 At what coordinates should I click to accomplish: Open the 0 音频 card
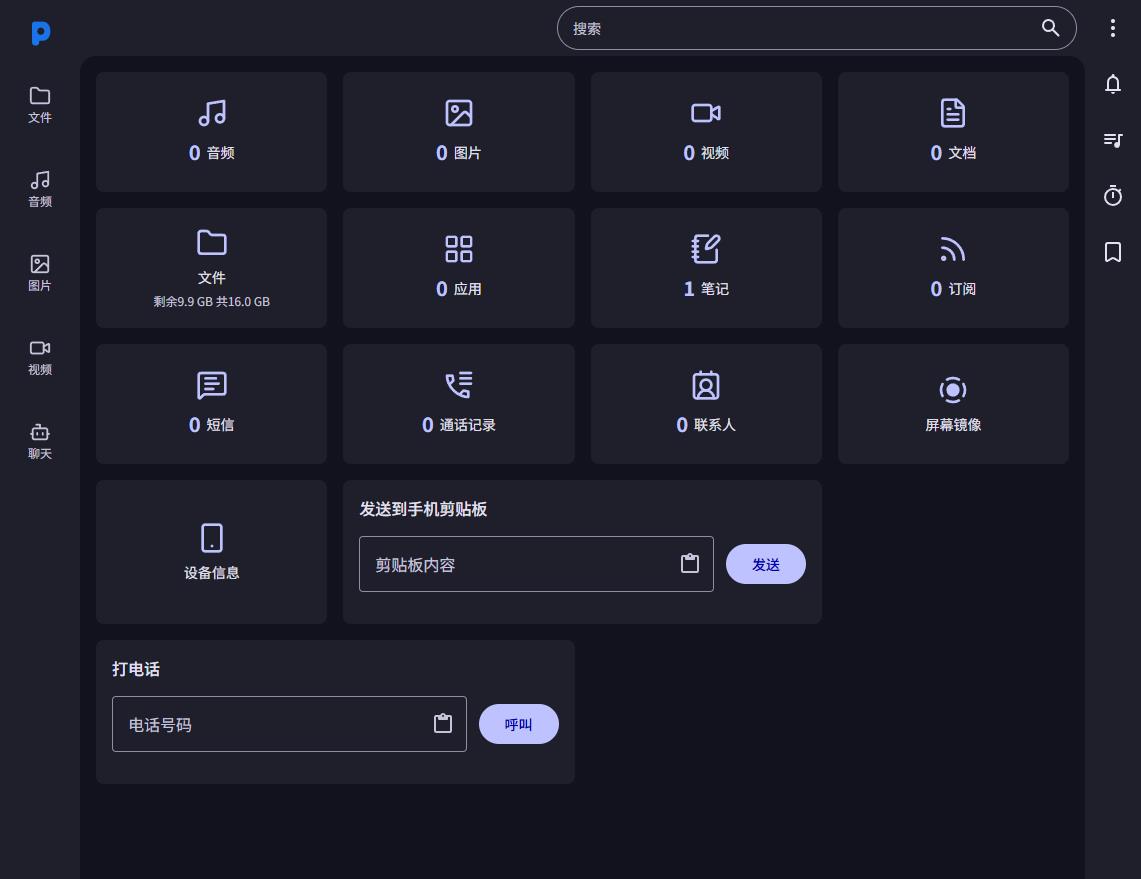[x=212, y=132]
